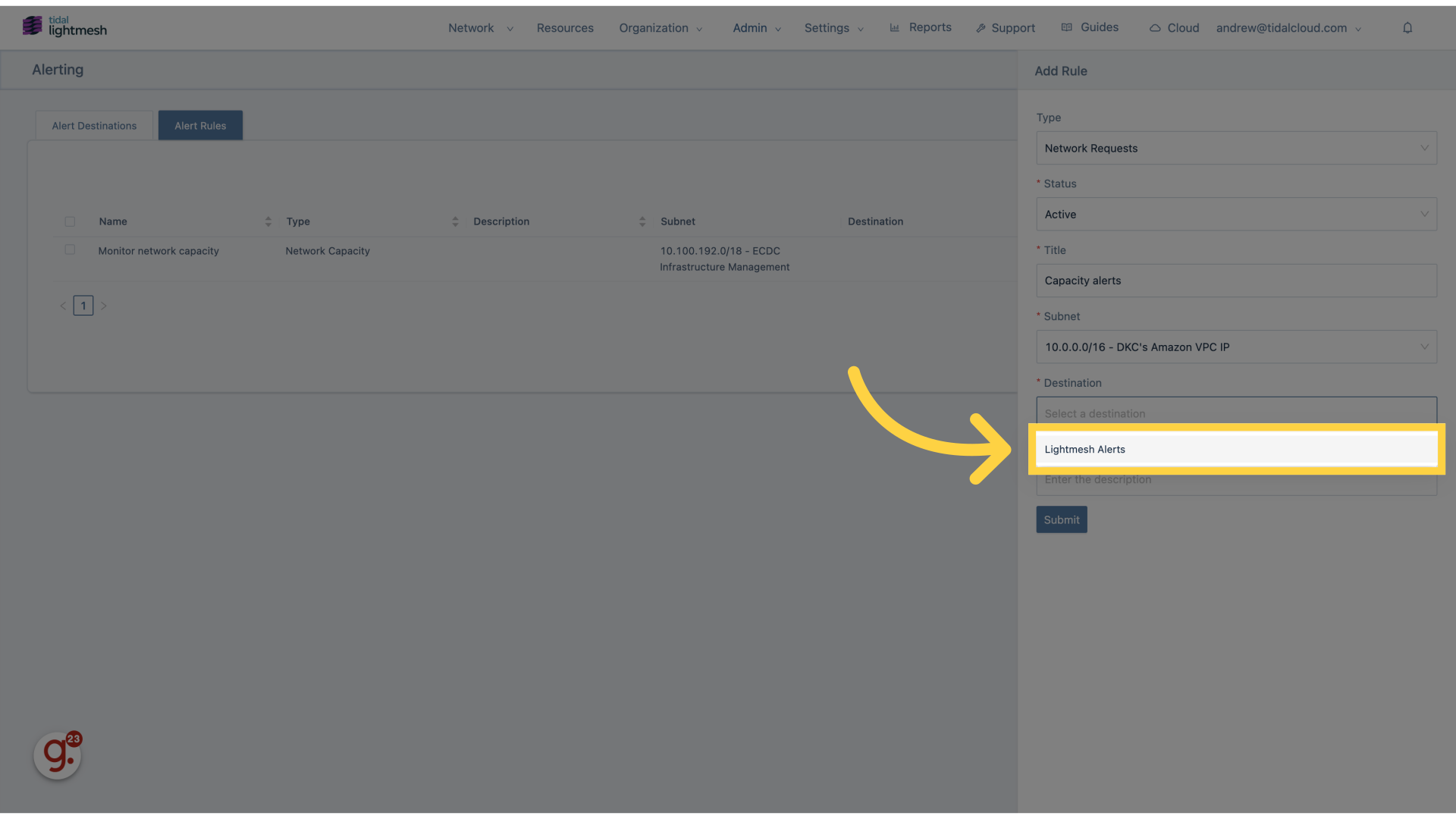Open the Subnet dropdown showing 10.0.0.0/16
1456x819 pixels.
click(1235, 347)
